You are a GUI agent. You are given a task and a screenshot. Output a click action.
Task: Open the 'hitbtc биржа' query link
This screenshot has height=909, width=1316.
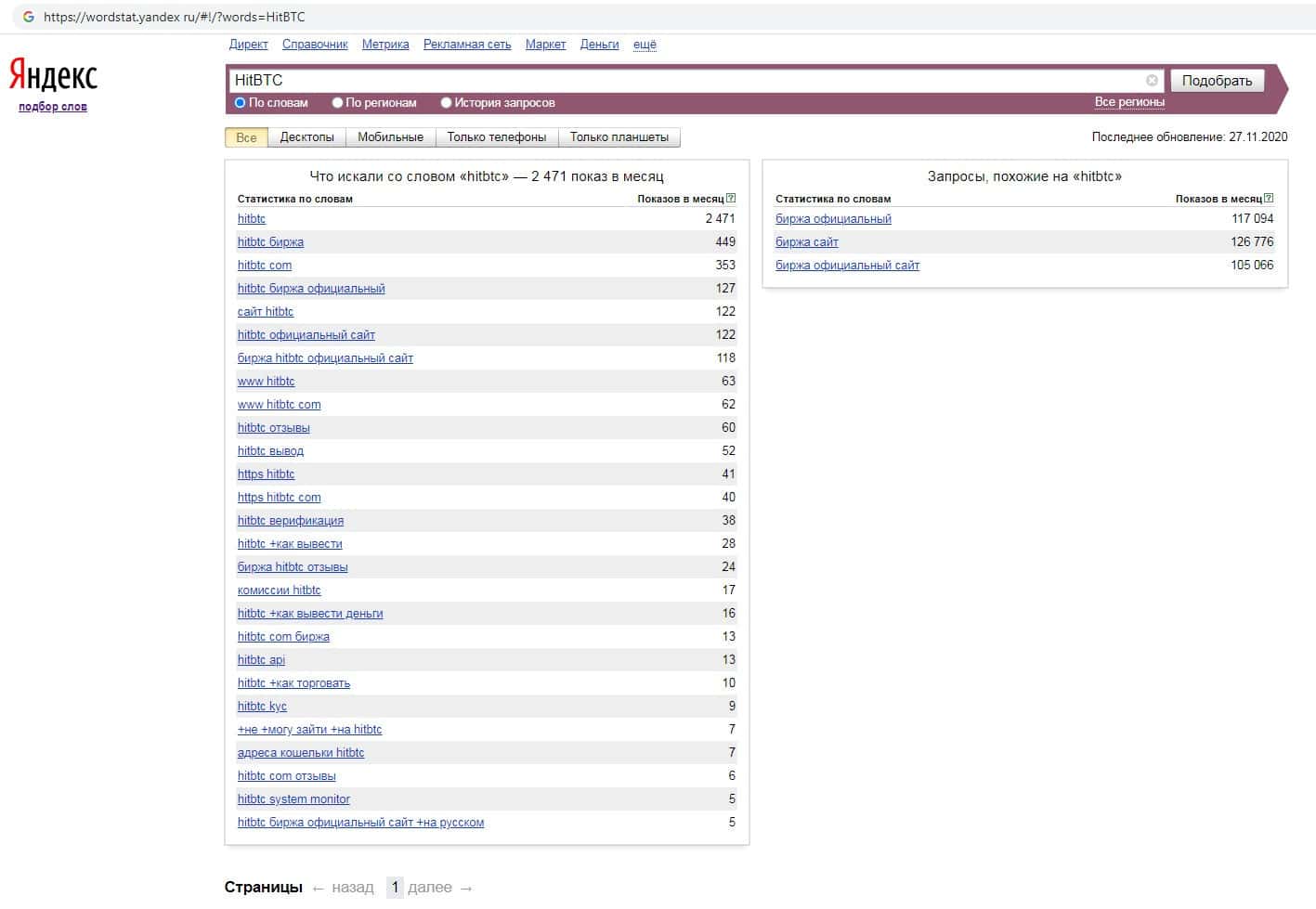coord(270,242)
